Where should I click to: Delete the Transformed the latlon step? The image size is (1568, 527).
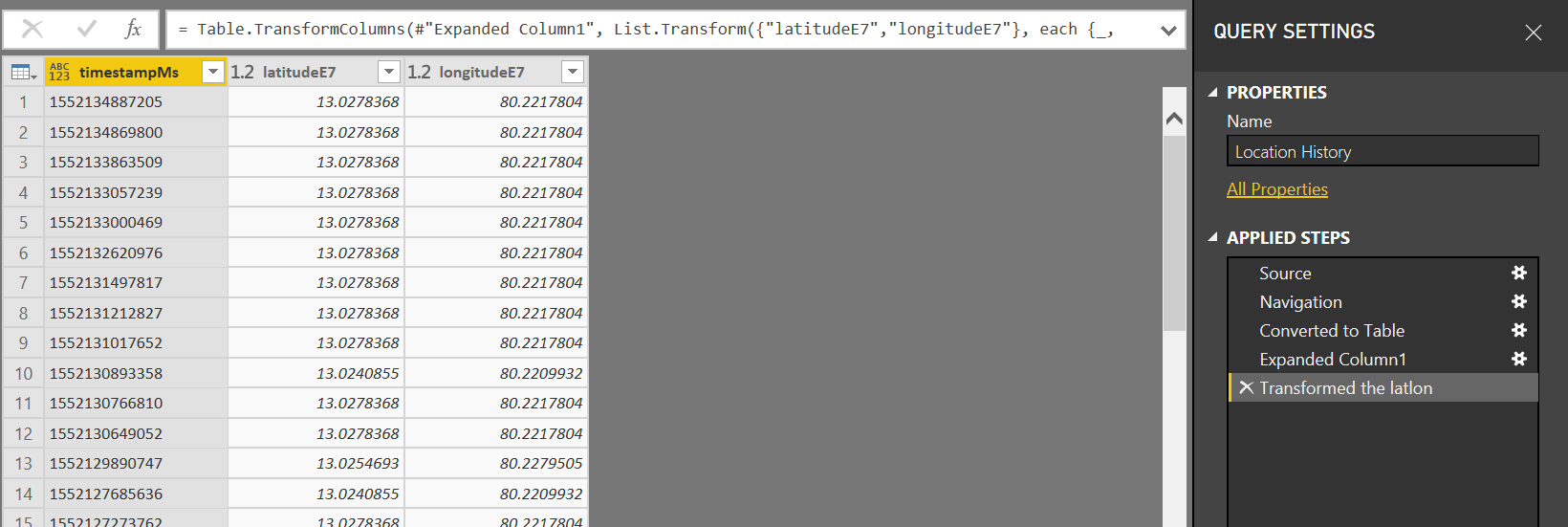tap(1246, 387)
